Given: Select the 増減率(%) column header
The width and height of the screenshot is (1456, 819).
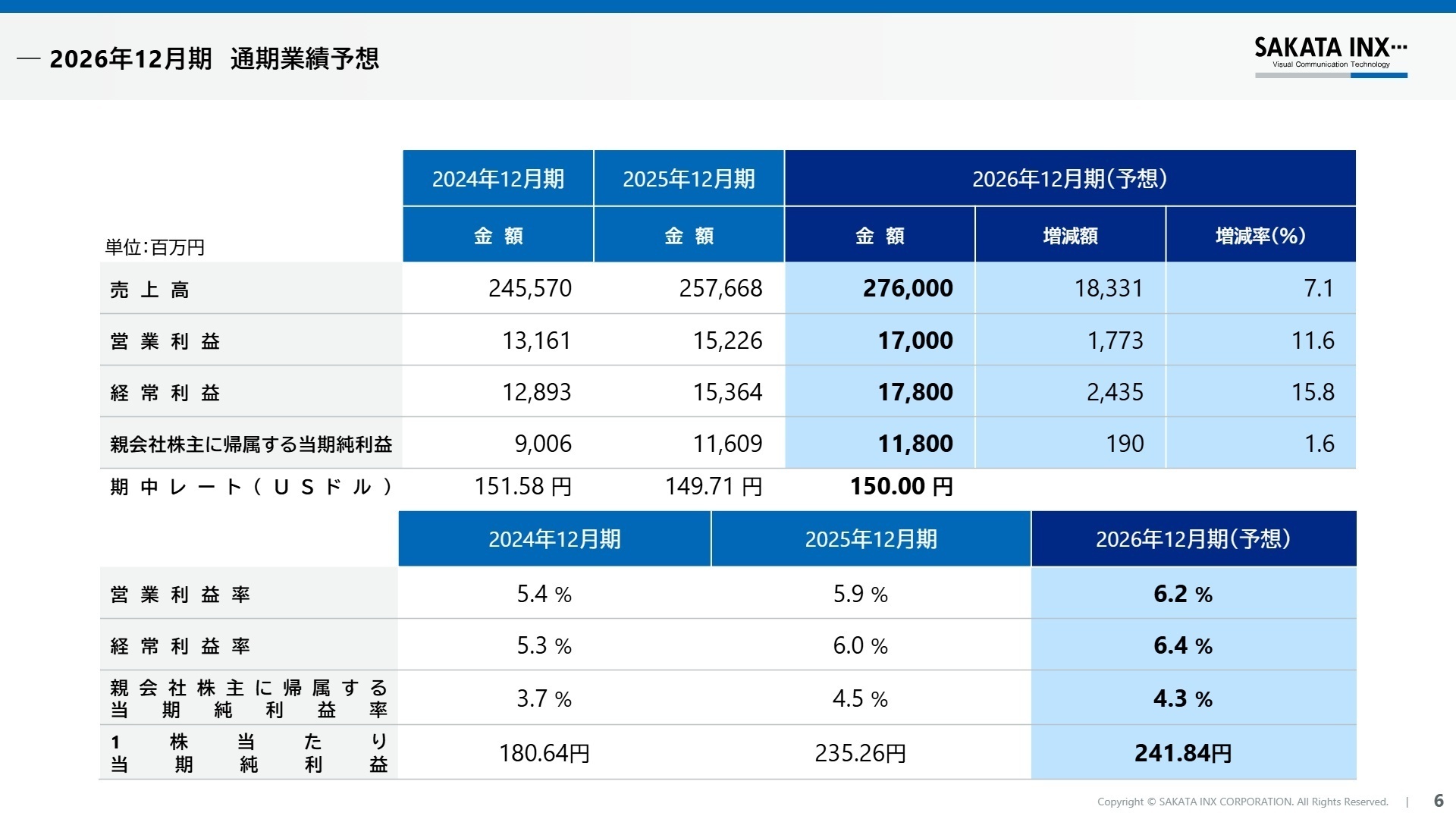Looking at the screenshot, I should (x=1259, y=235).
